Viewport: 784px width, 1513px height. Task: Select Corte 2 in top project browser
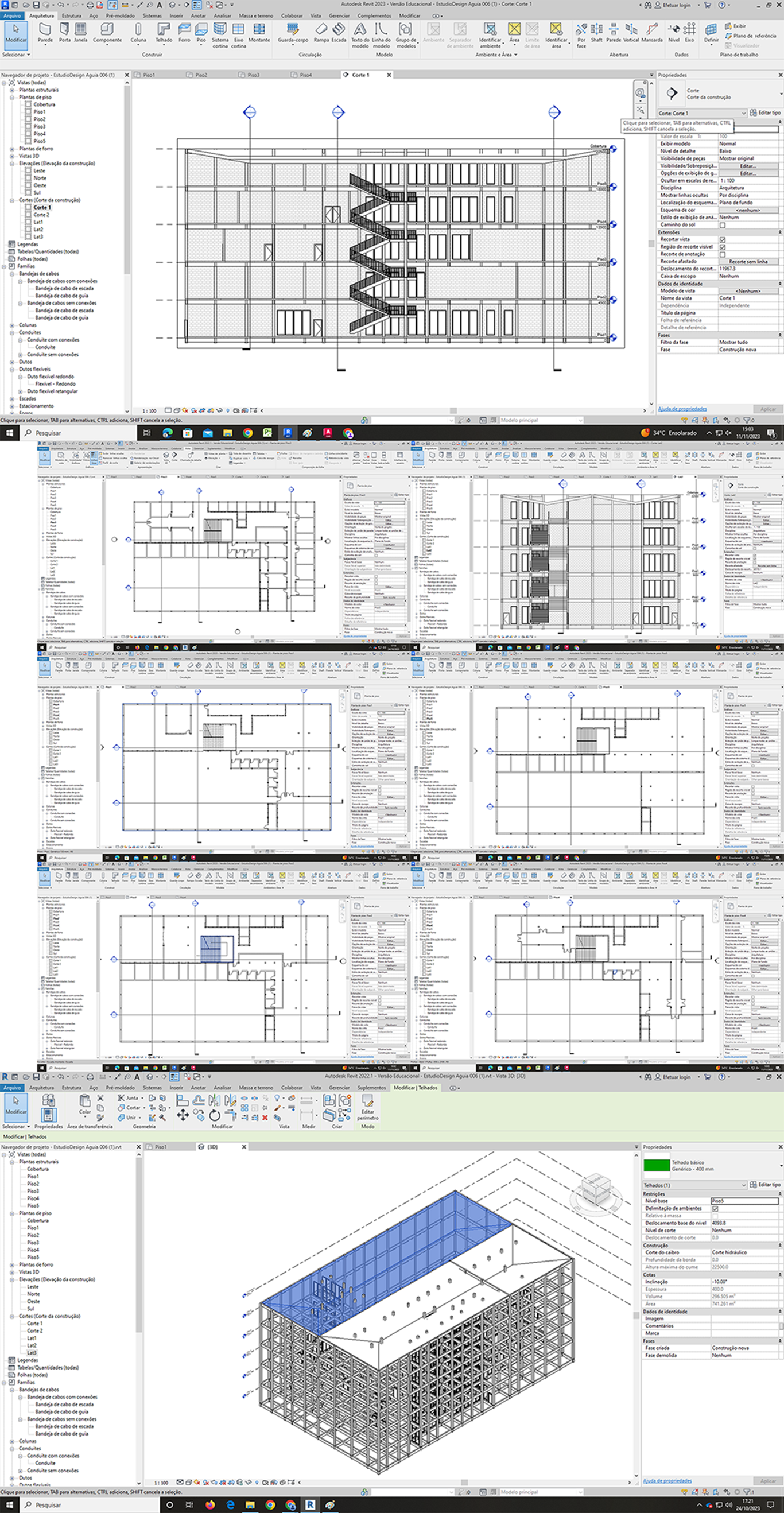click(x=41, y=215)
